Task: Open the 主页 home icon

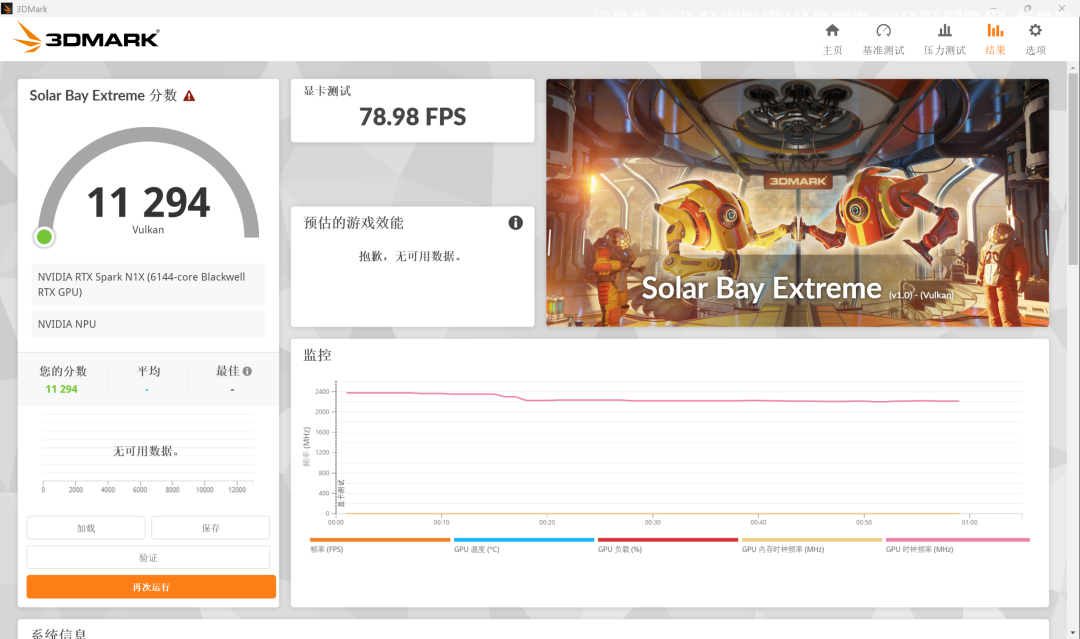Action: 832,31
